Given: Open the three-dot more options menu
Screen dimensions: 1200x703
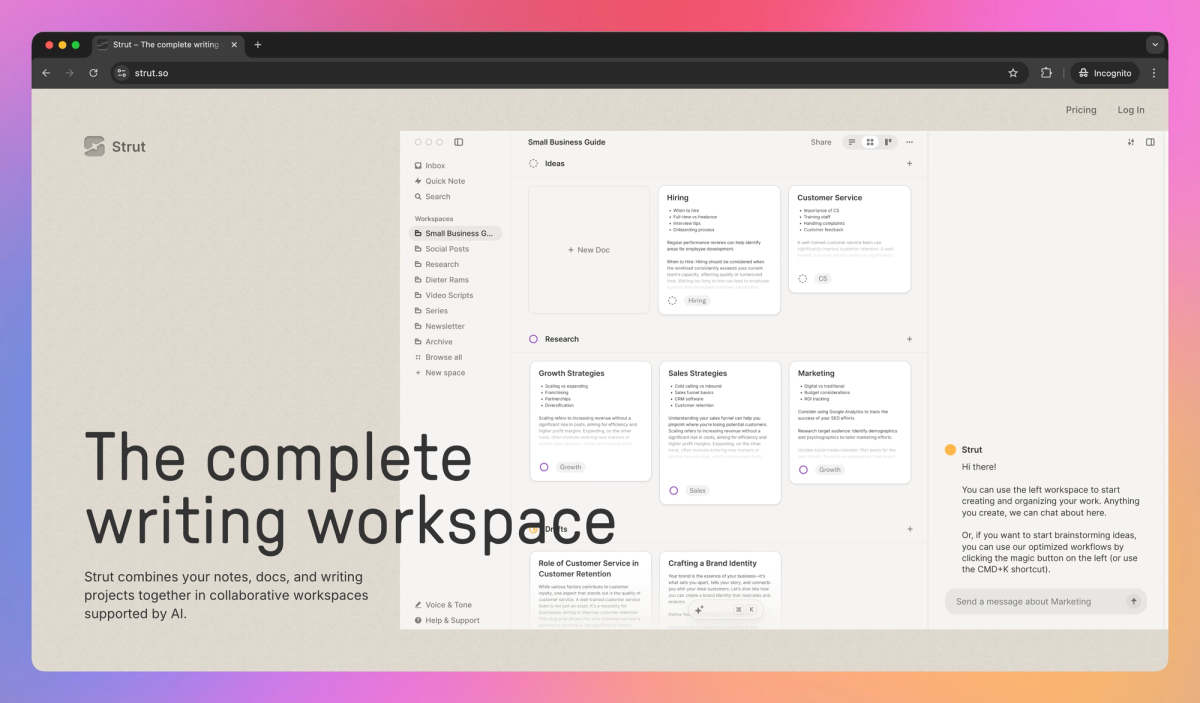Looking at the screenshot, I should 909,142.
